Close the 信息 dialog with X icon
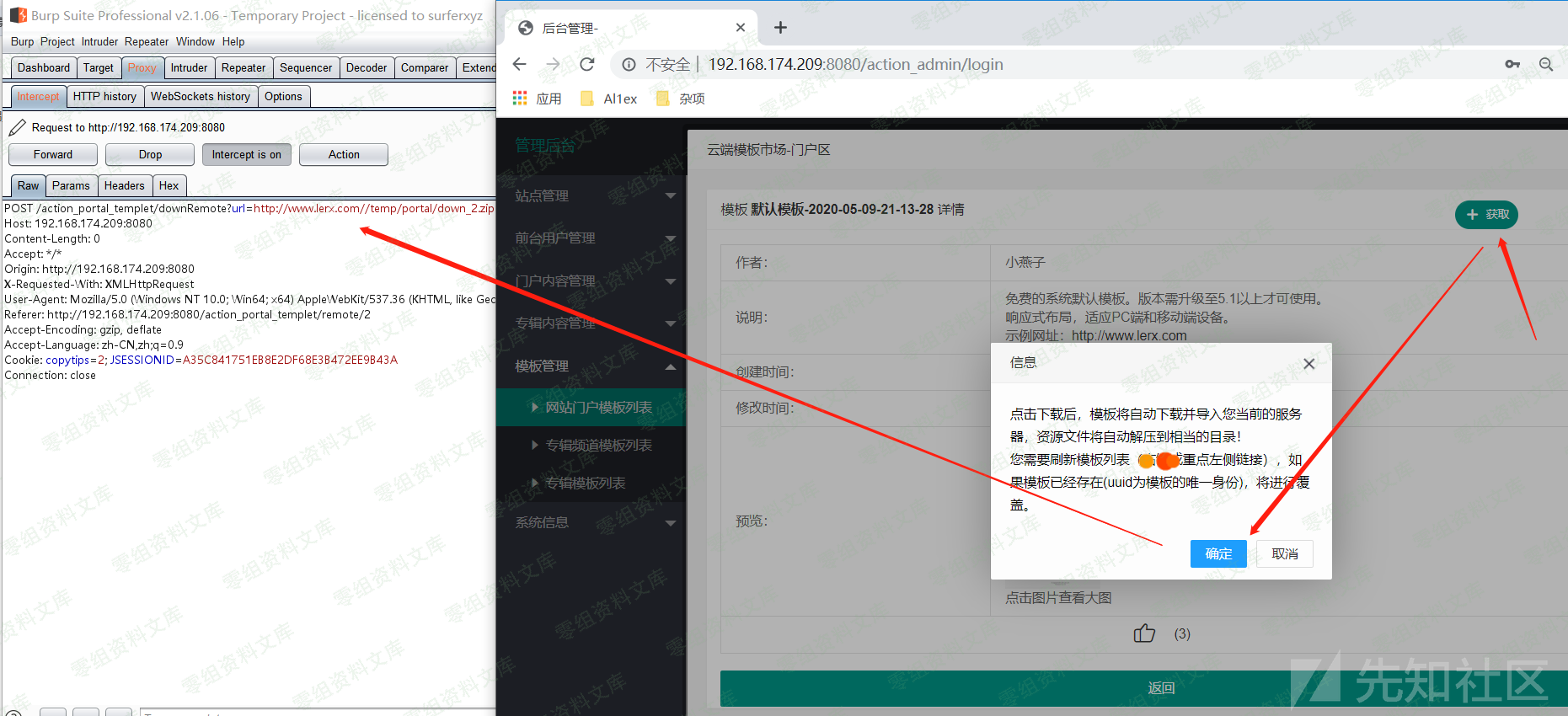Image resolution: width=1568 pixels, height=716 pixels. (1308, 364)
